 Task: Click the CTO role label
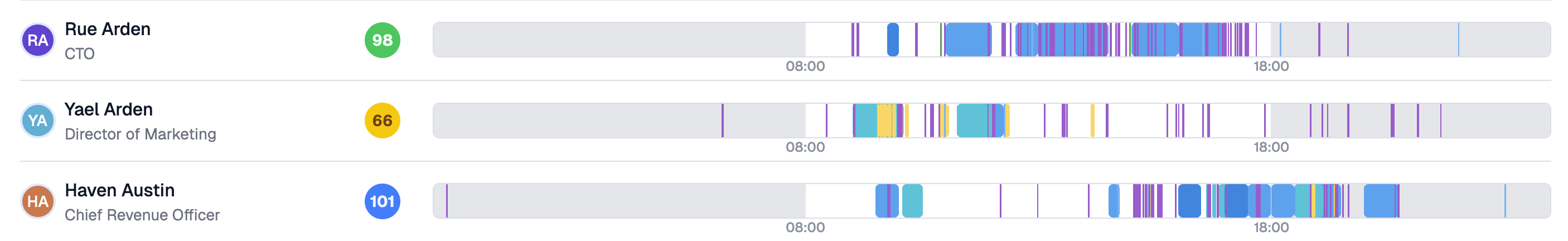[x=80, y=54]
